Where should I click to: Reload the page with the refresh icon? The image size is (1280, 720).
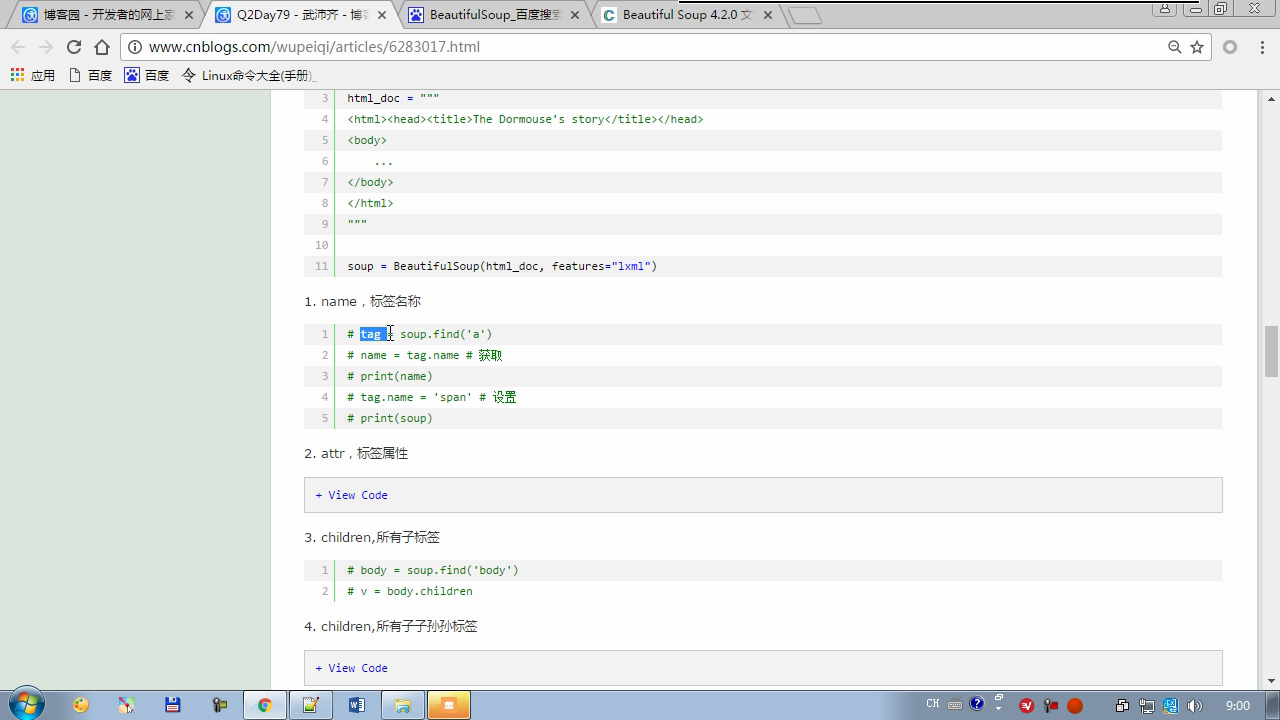click(73, 47)
